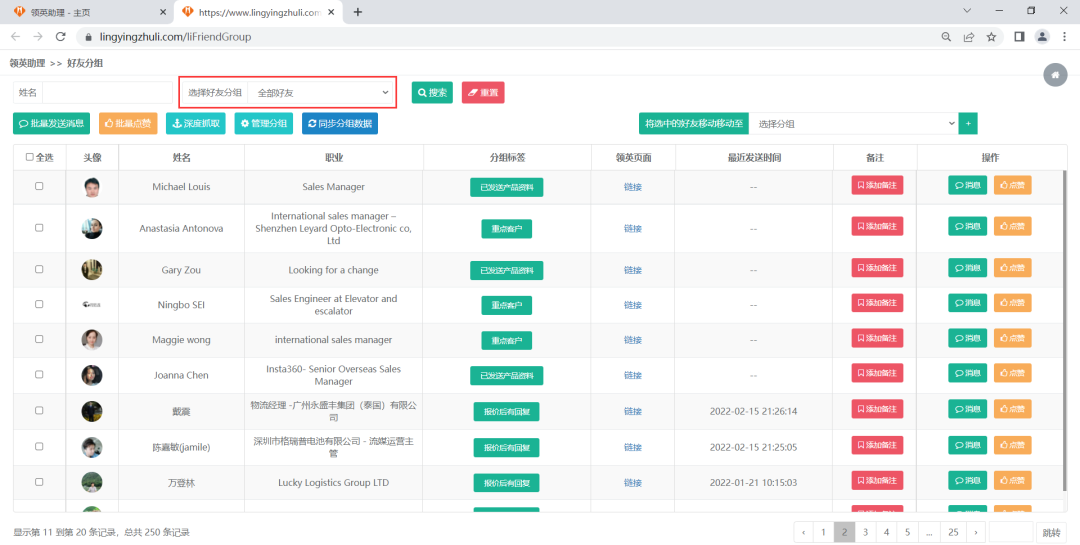
Task: Click 搜索 search button
Action: 432,92
